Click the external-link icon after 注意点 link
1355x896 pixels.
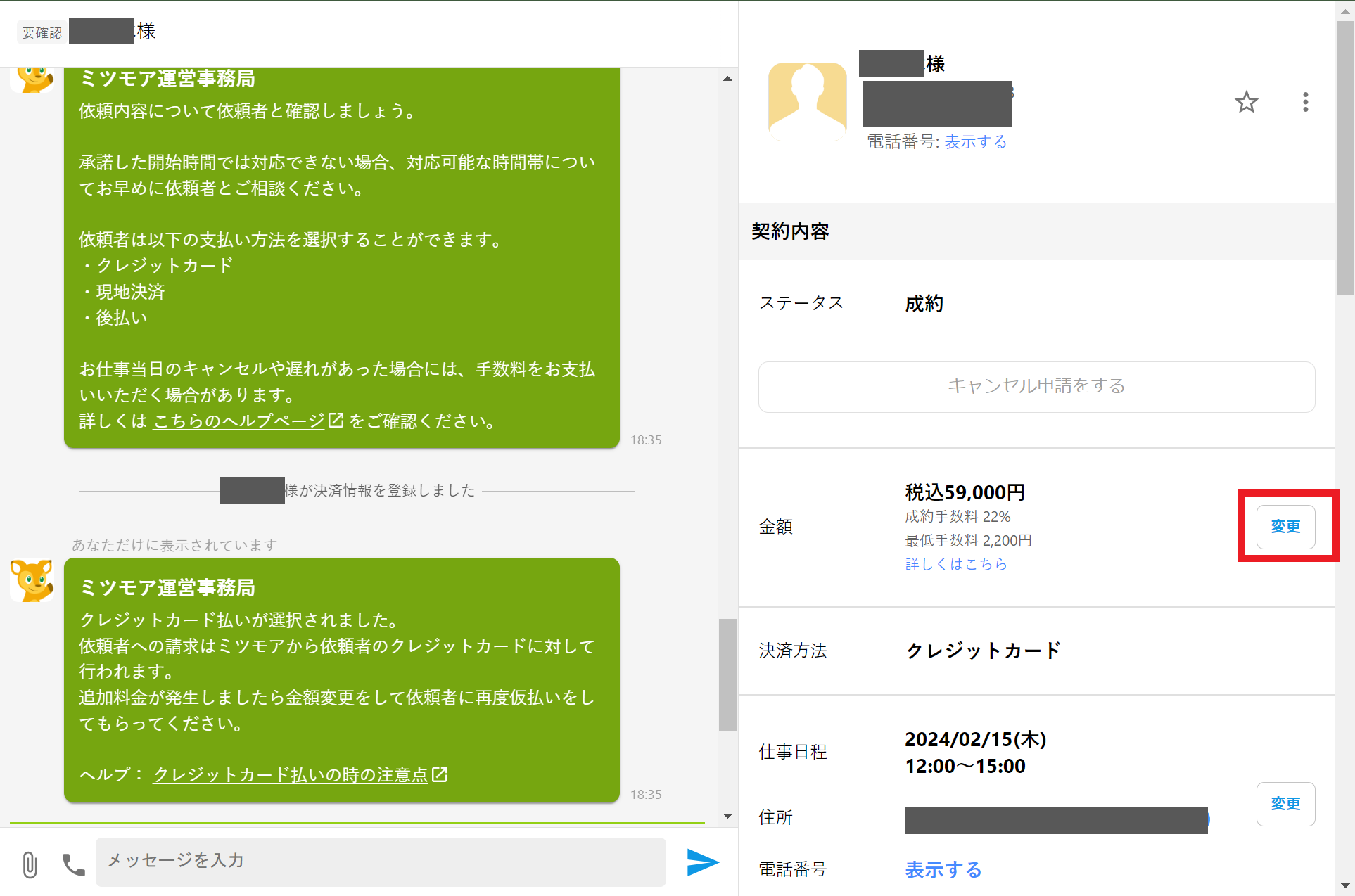440,774
